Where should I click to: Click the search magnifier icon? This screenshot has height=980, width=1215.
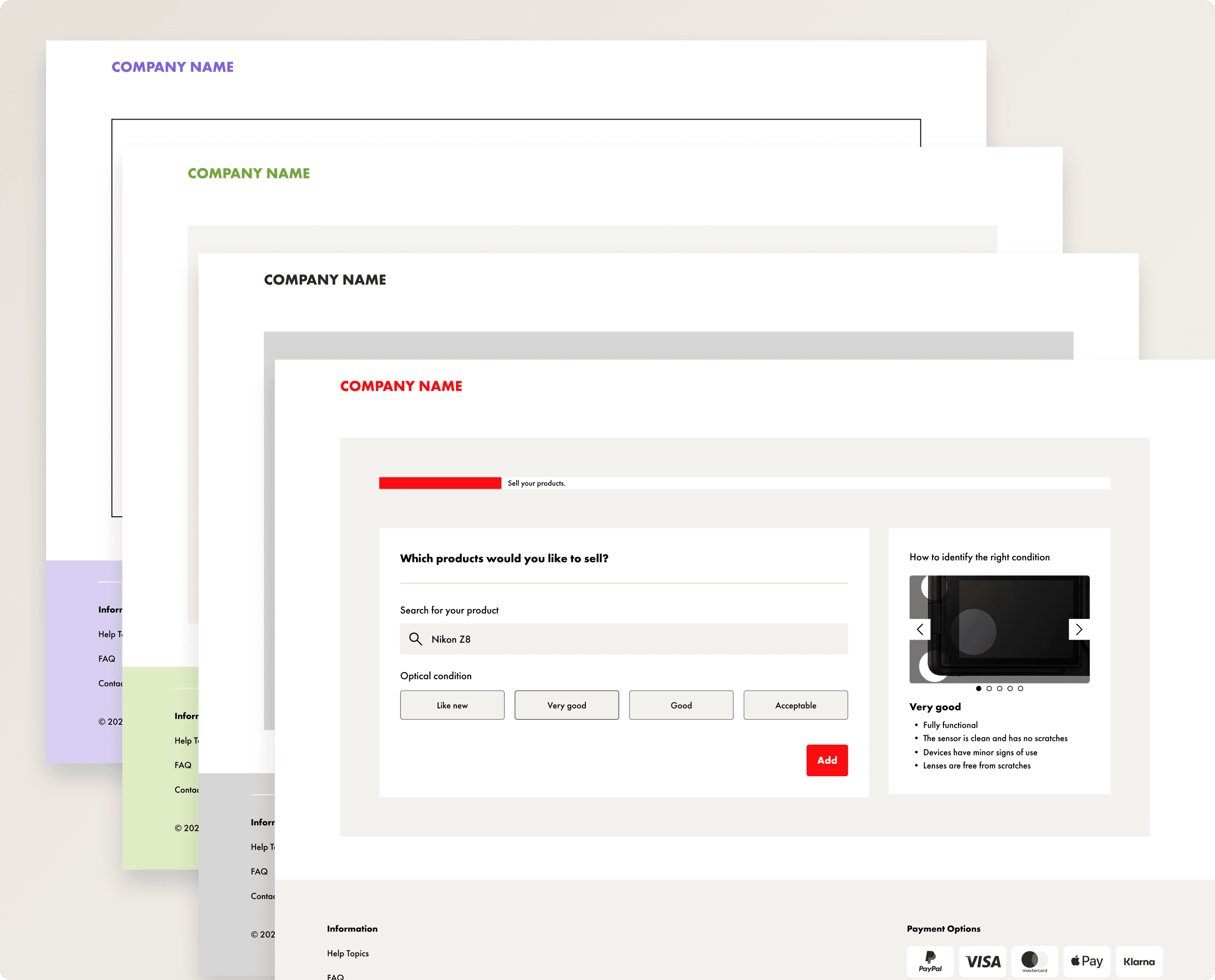(416, 639)
